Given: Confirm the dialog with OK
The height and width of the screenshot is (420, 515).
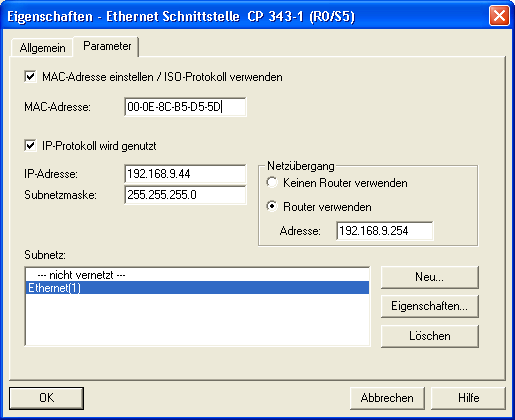Looking at the screenshot, I should pos(46,398).
